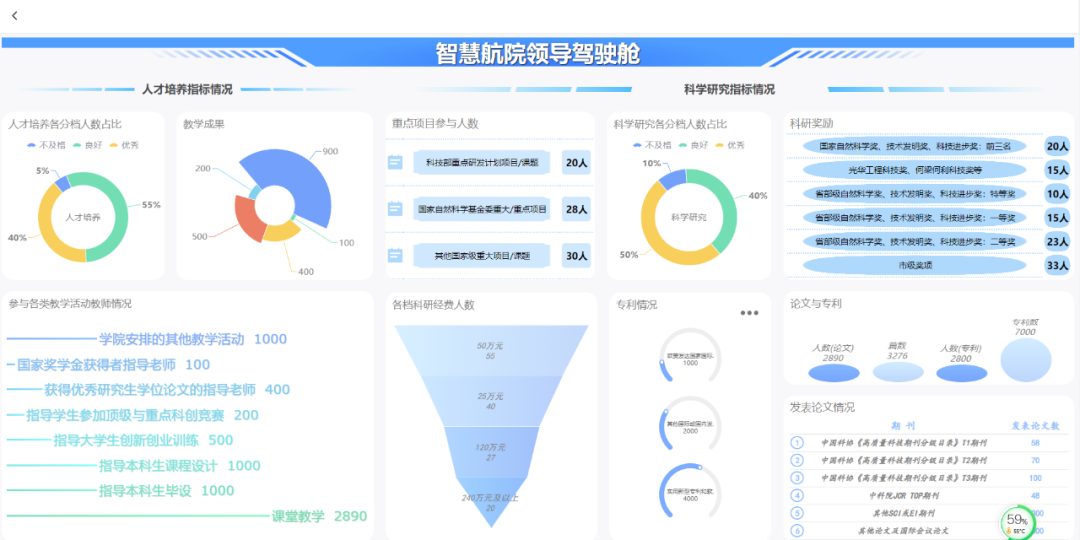1080x540 pixels.
Task: Click the 120万元 funnel segment
Action: pos(490,452)
